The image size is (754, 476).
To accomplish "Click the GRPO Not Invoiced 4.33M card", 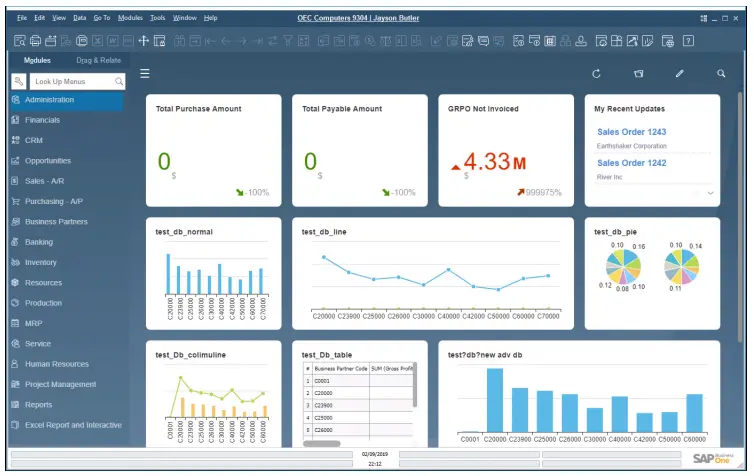I will [506, 150].
